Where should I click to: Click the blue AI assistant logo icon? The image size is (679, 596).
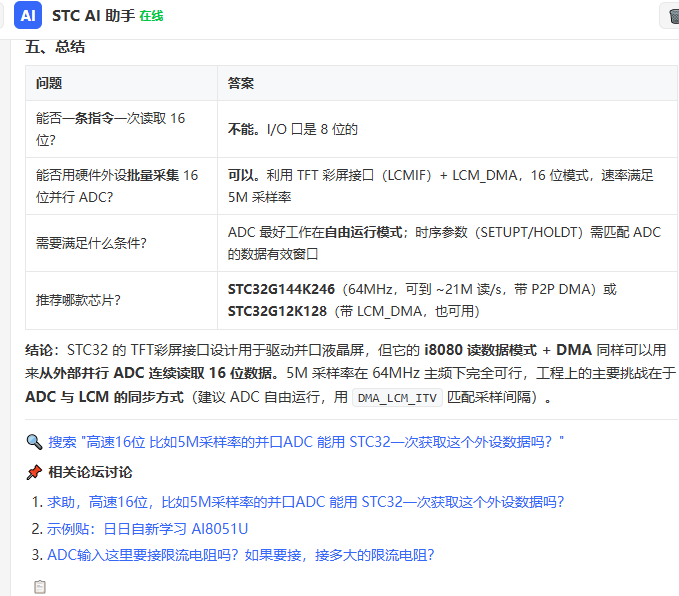tap(28, 16)
